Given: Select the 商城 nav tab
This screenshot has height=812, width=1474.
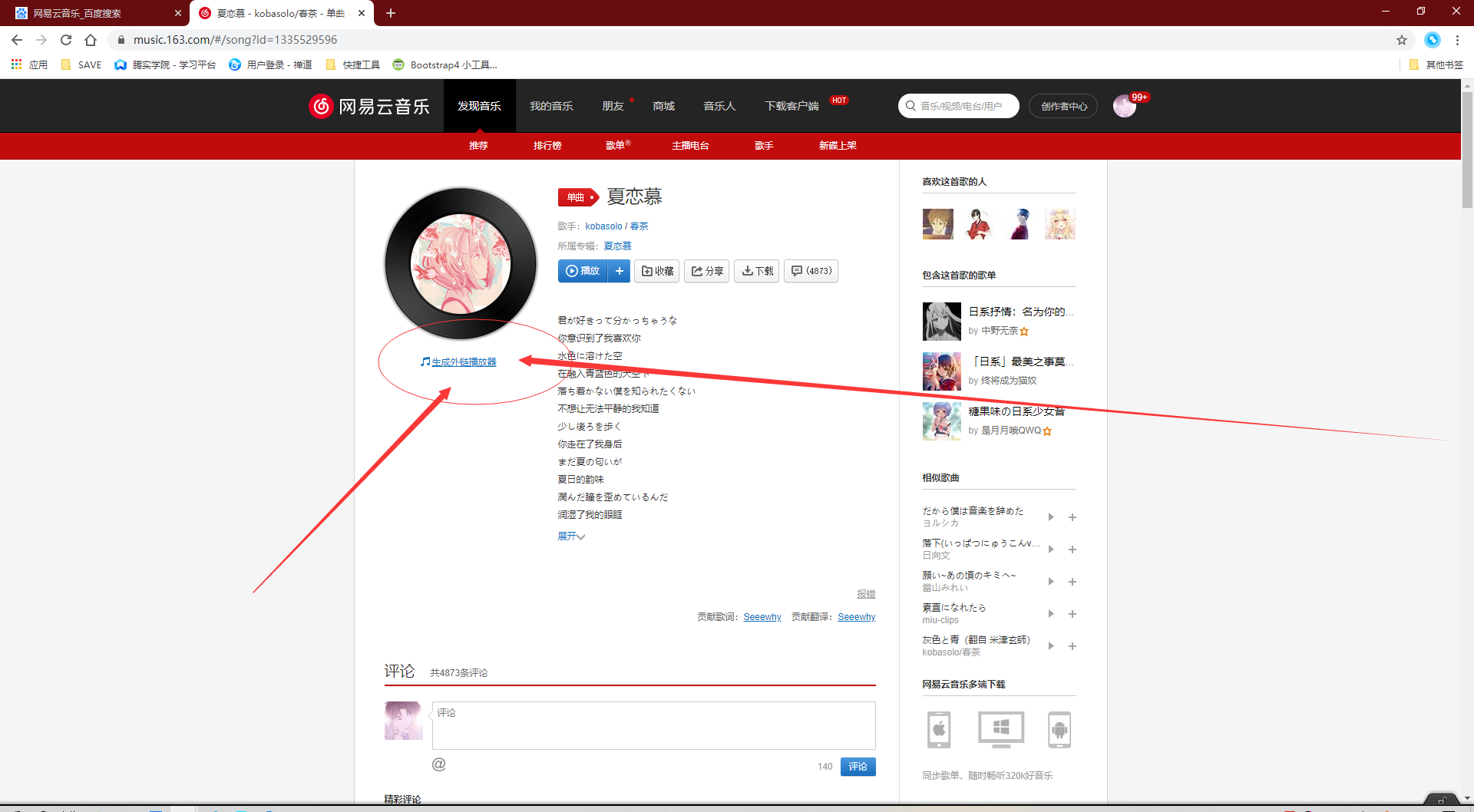Looking at the screenshot, I should click(x=663, y=106).
